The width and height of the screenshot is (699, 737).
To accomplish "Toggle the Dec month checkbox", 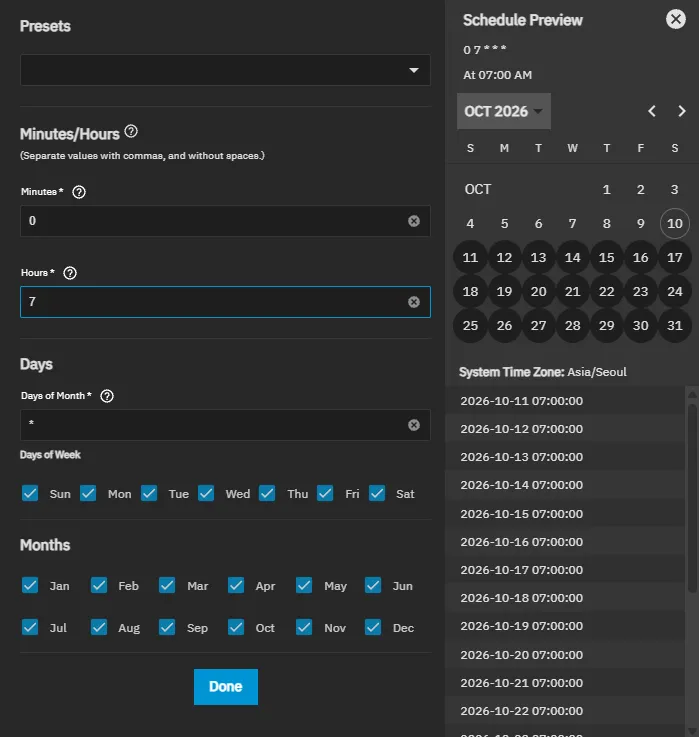I will [373, 627].
